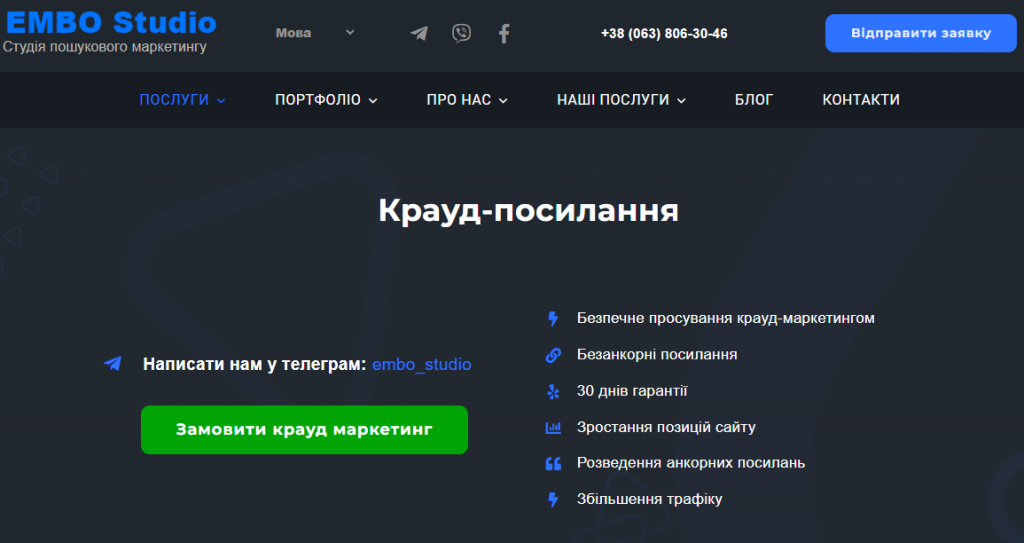Expand the 'НАШІ ПОСЛУГИ' dropdown menu
The width and height of the screenshot is (1024, 543).
621,100
